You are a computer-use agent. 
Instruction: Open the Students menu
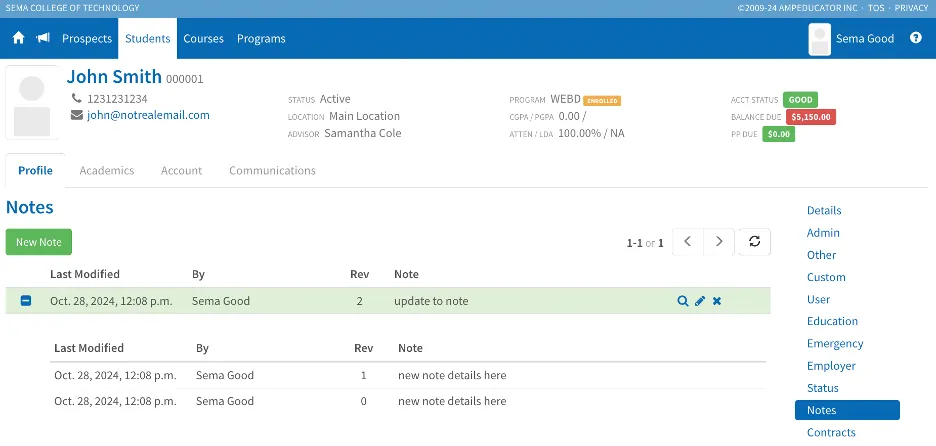pos(147,38)
